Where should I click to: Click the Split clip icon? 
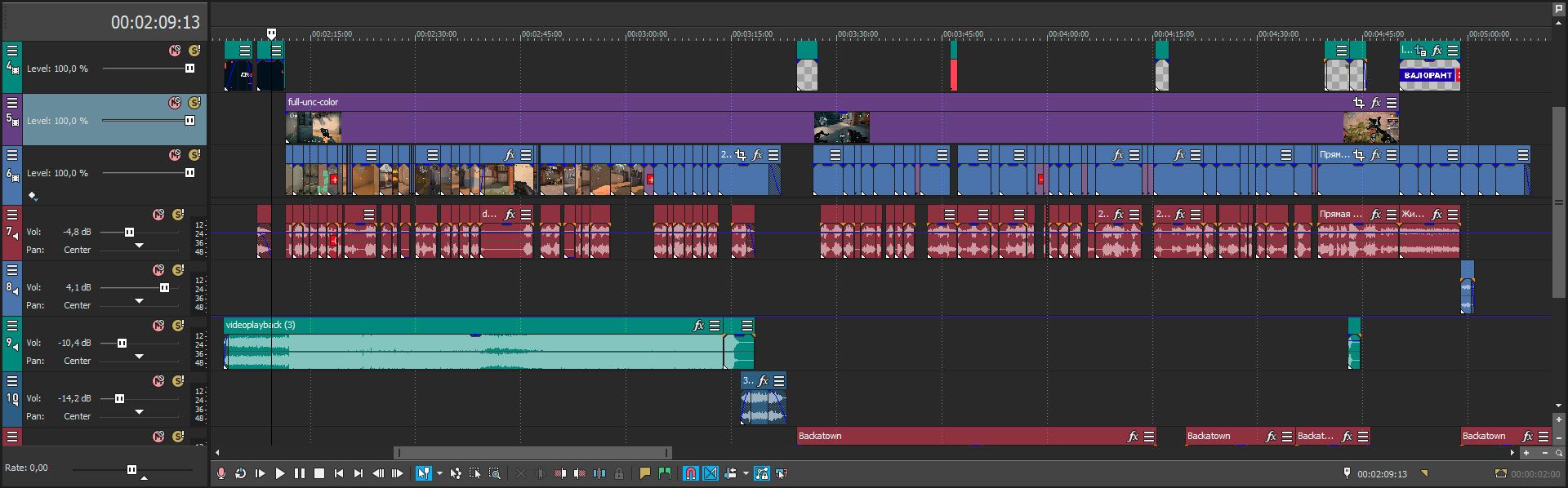[599, 473]
